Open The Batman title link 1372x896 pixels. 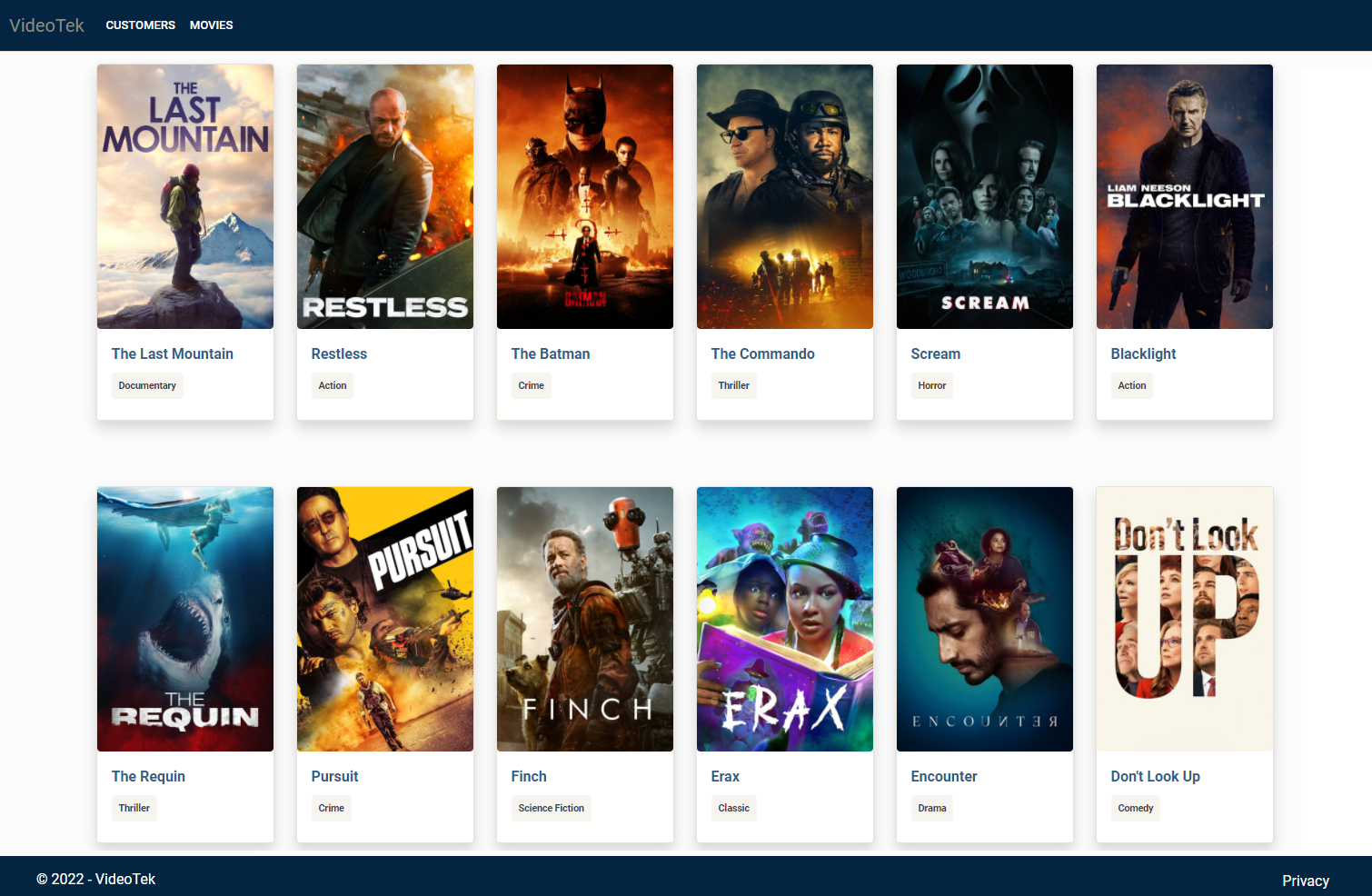[551, 354]
